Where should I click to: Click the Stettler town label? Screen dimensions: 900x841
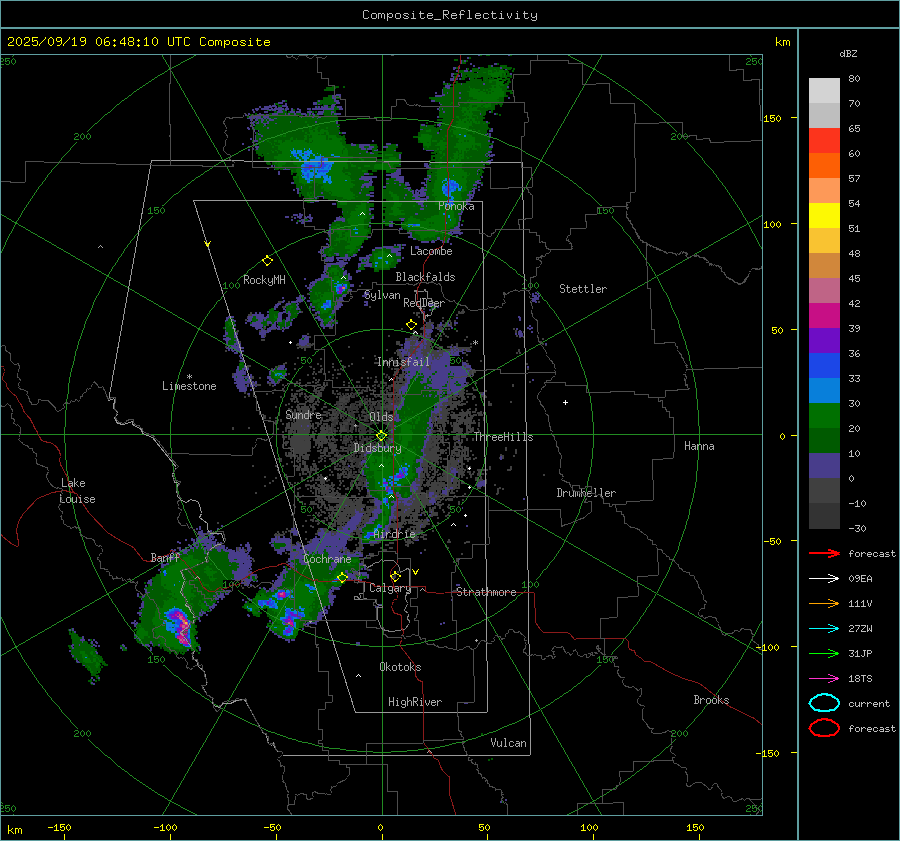coord(582,289)
